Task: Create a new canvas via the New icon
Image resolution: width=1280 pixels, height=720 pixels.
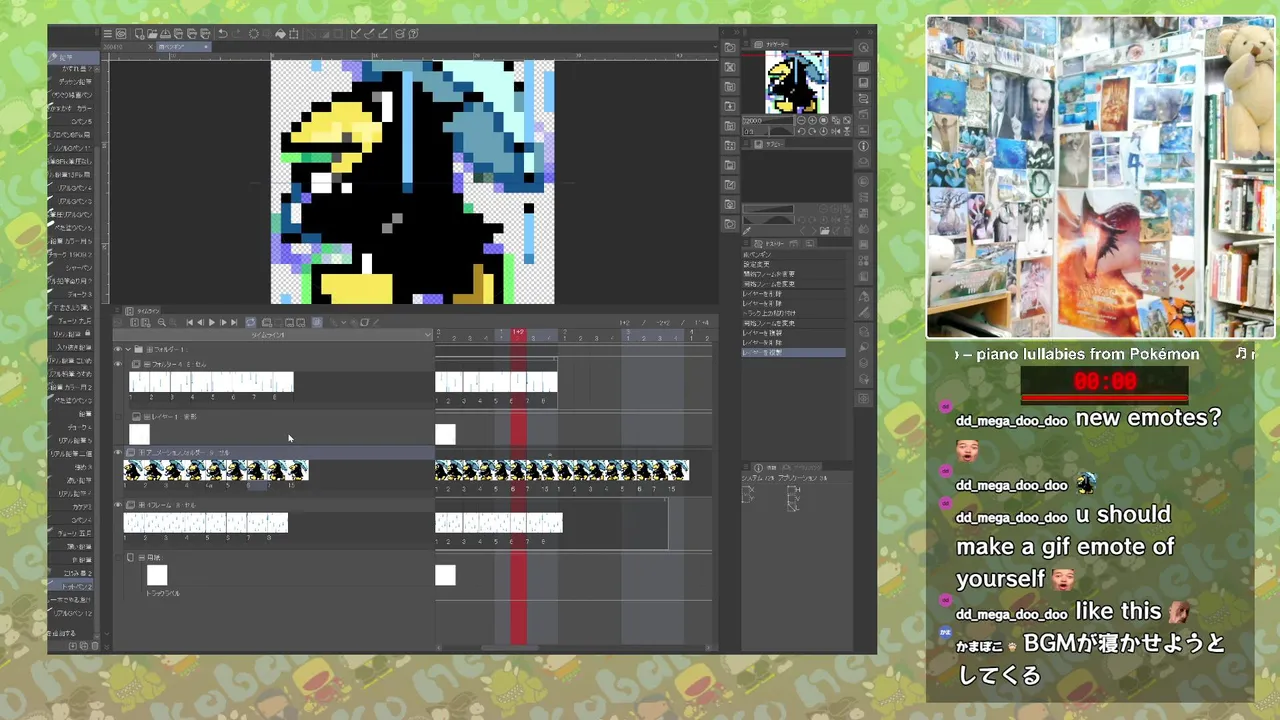Action: coord(140,33)
